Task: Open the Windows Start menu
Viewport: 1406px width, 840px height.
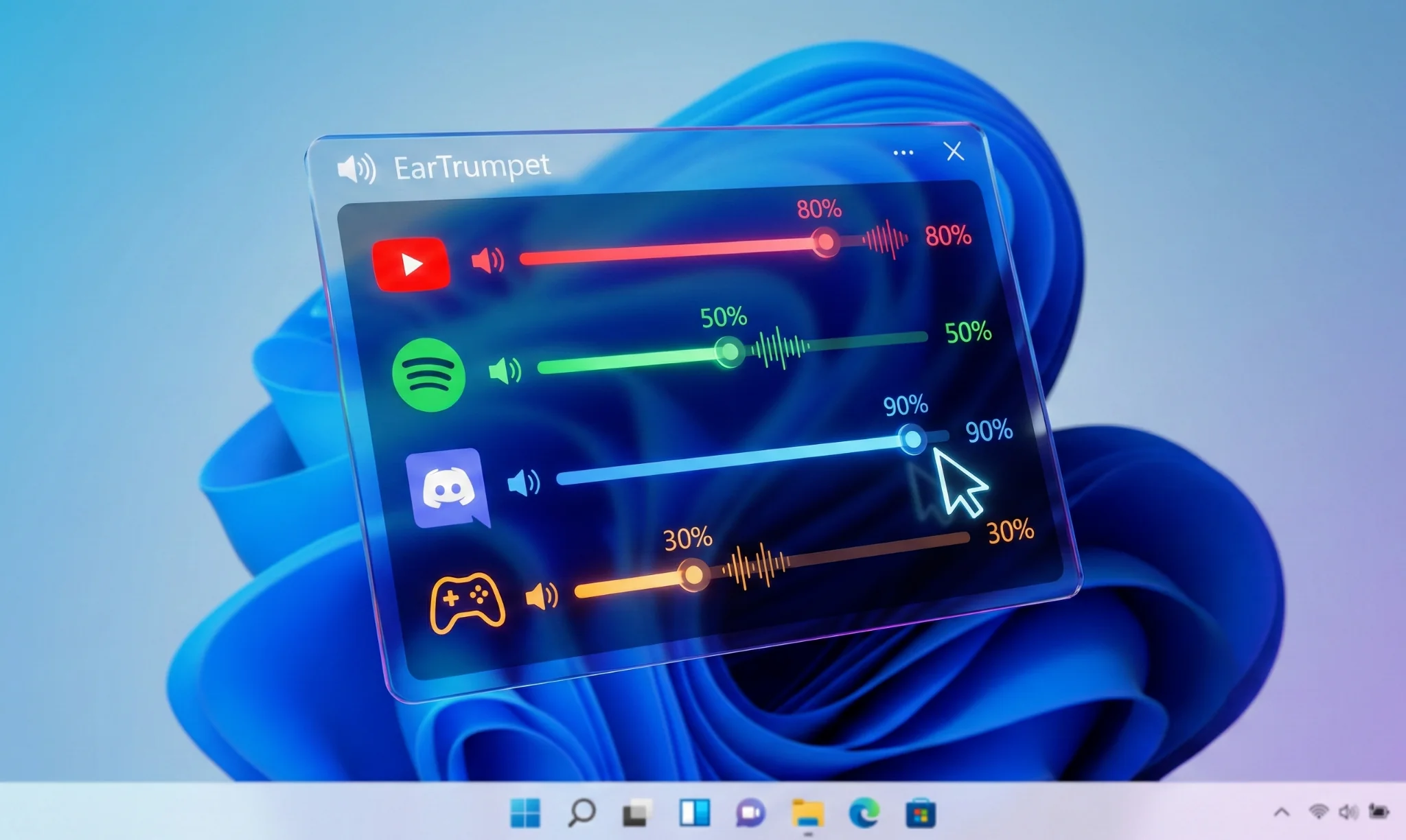Action: (x=525, y=813)
